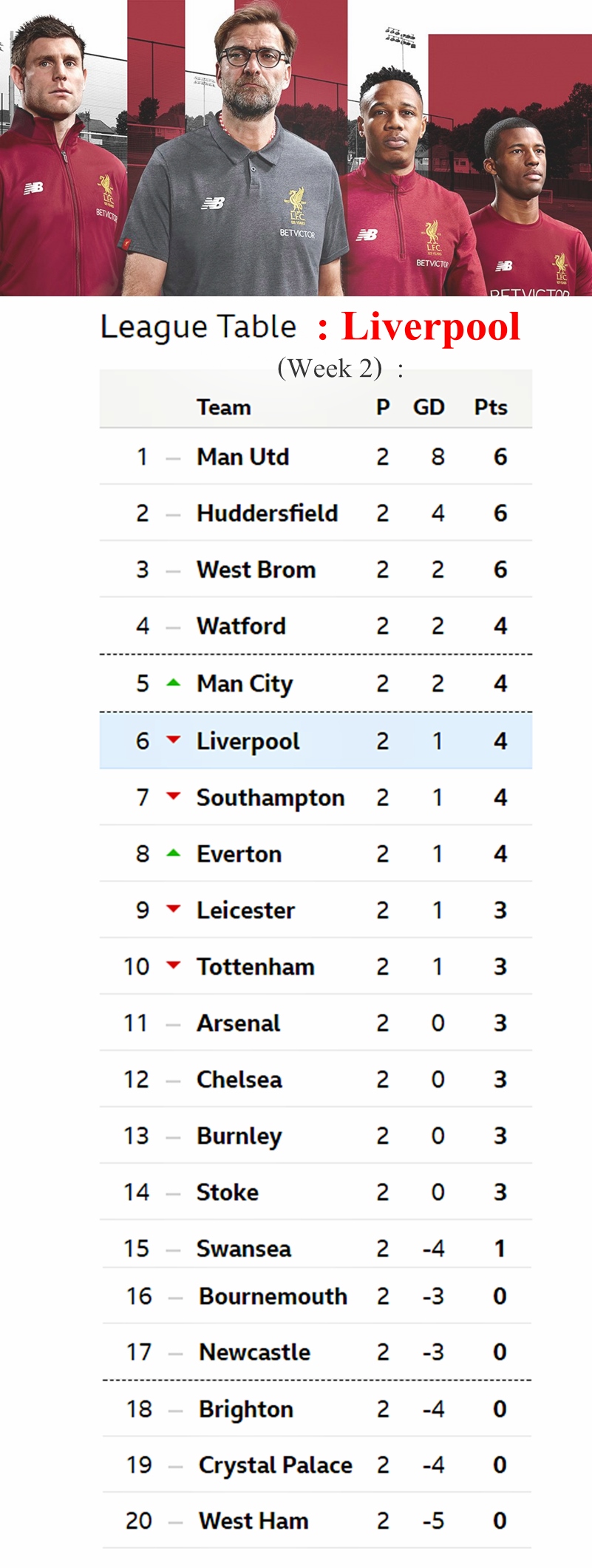
Task: Select the Pts column header
Action: (x=491, y=407)
